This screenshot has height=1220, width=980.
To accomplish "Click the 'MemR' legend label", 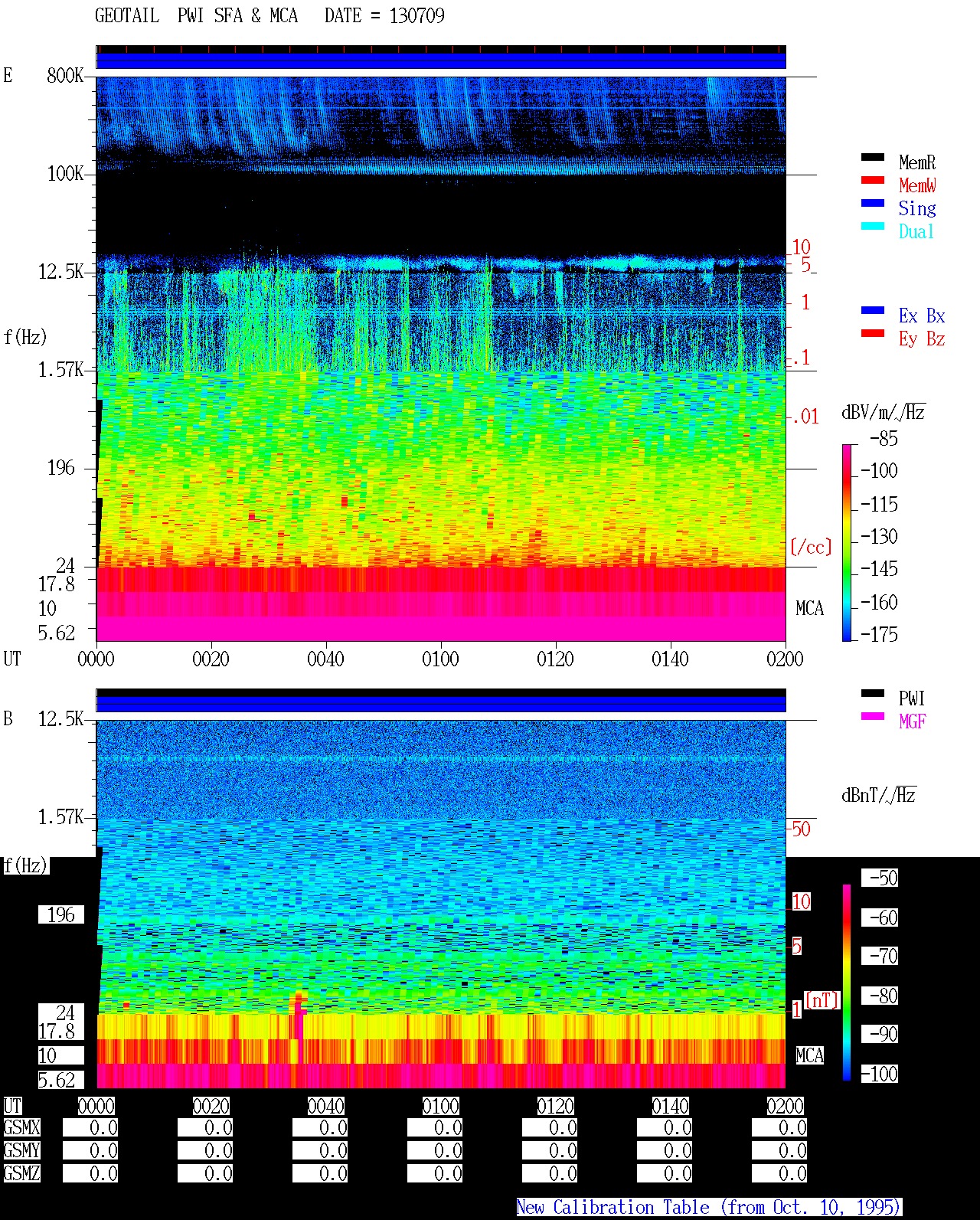I will click(917, 162).
